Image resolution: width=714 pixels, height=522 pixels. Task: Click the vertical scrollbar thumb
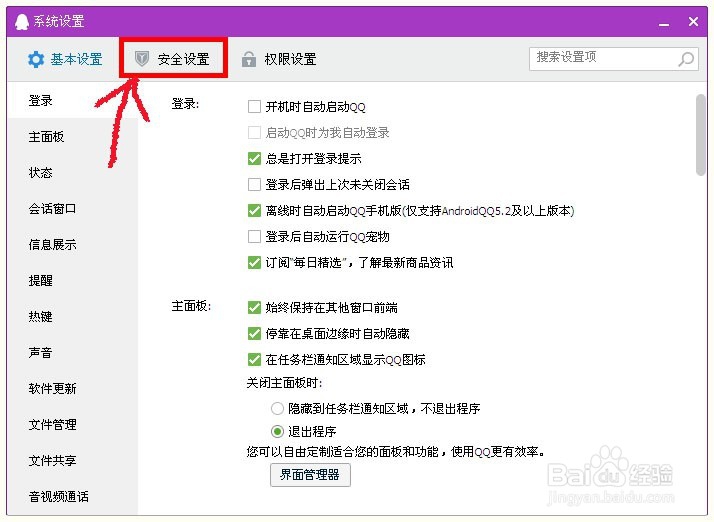(x=701, y=134)
